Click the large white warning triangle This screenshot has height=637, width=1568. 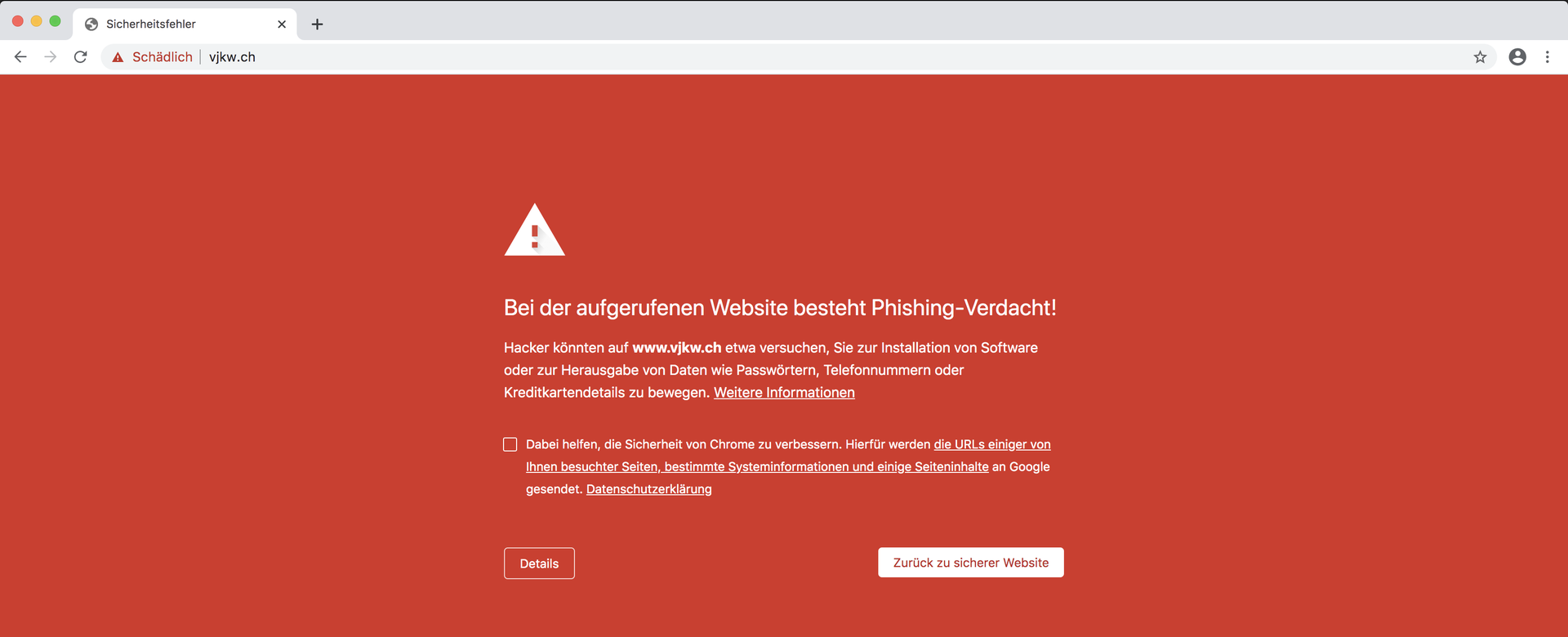click(x=534, y=230)
